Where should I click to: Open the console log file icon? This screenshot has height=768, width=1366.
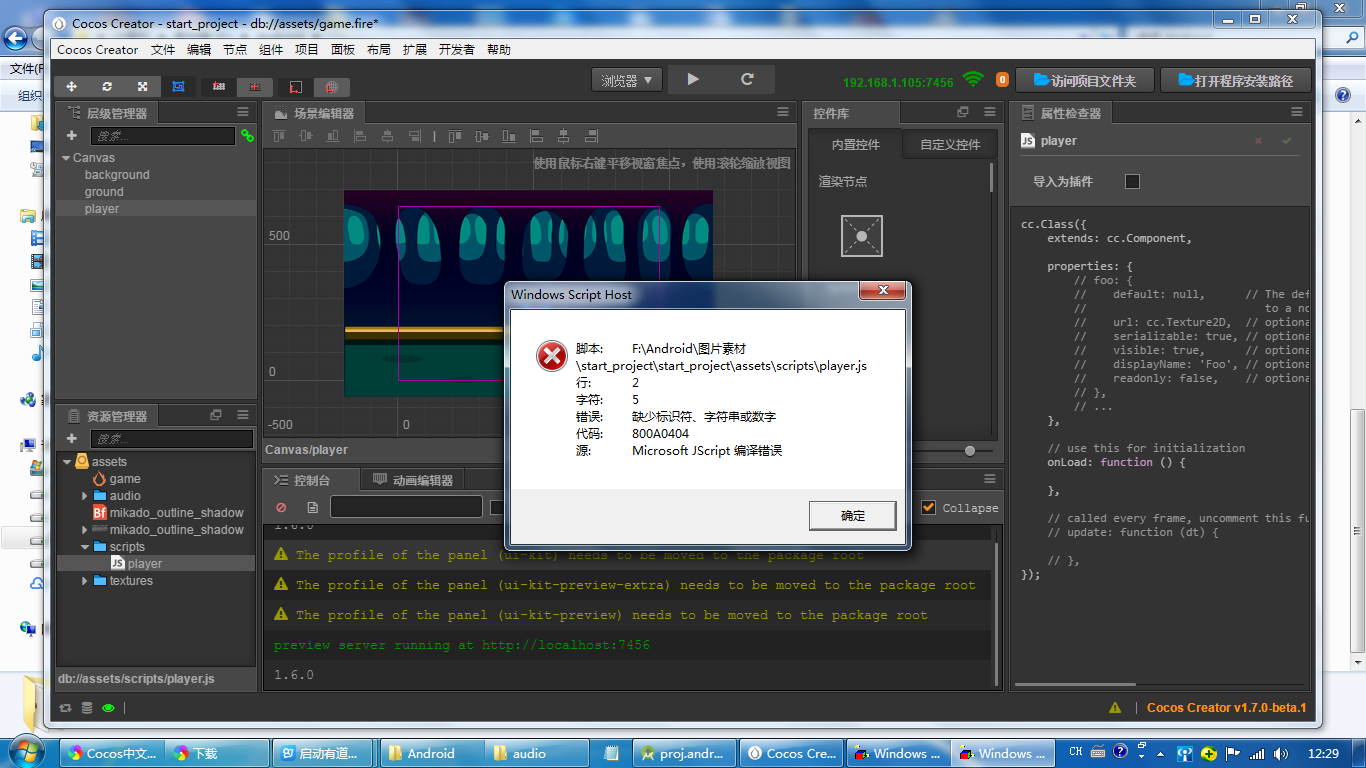coord(313,507)
